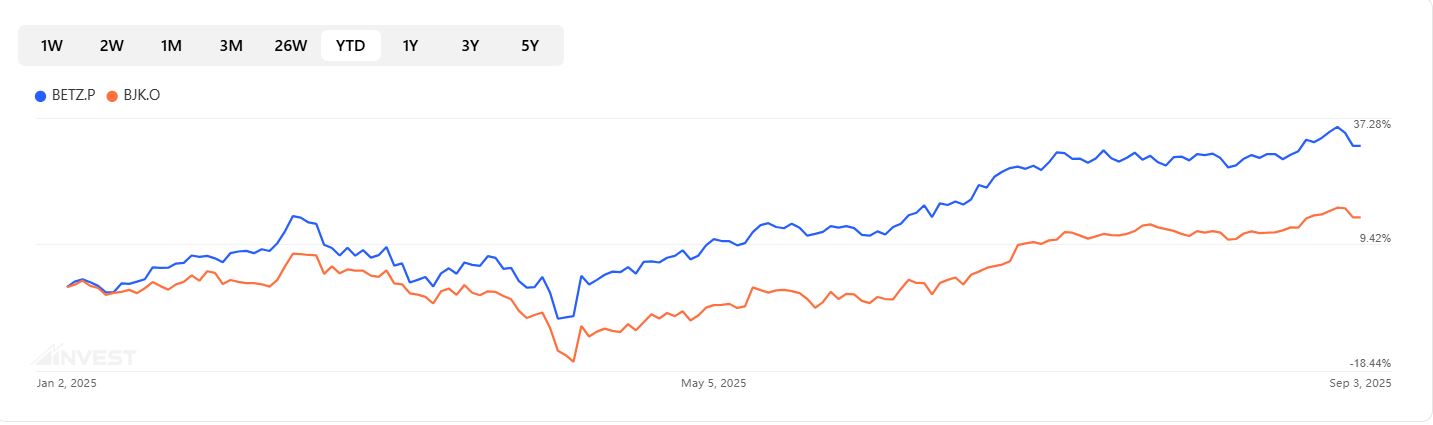Toggle the BETZ.P series label

73,96
